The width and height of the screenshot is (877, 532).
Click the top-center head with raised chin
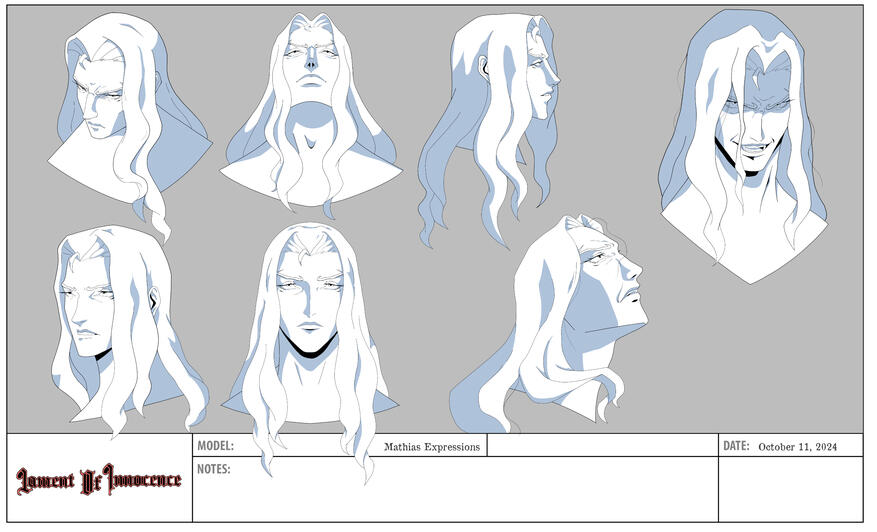pyautogui.click(x=310, y=100)
